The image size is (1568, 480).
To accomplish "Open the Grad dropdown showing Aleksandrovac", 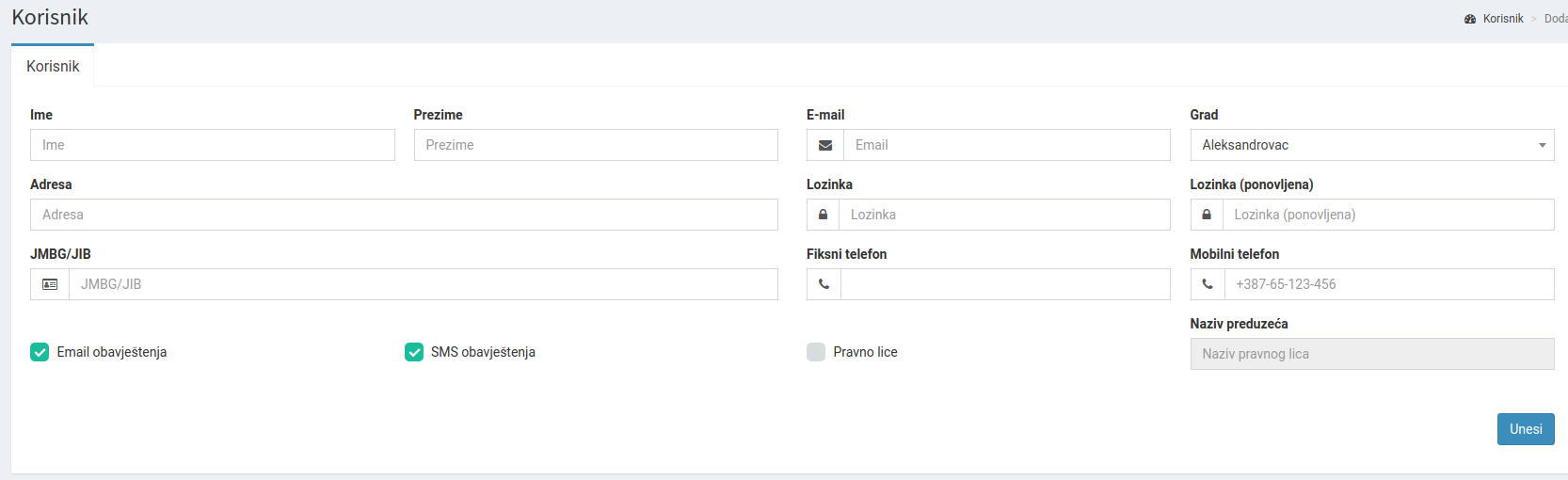I will click(1372, 145).
